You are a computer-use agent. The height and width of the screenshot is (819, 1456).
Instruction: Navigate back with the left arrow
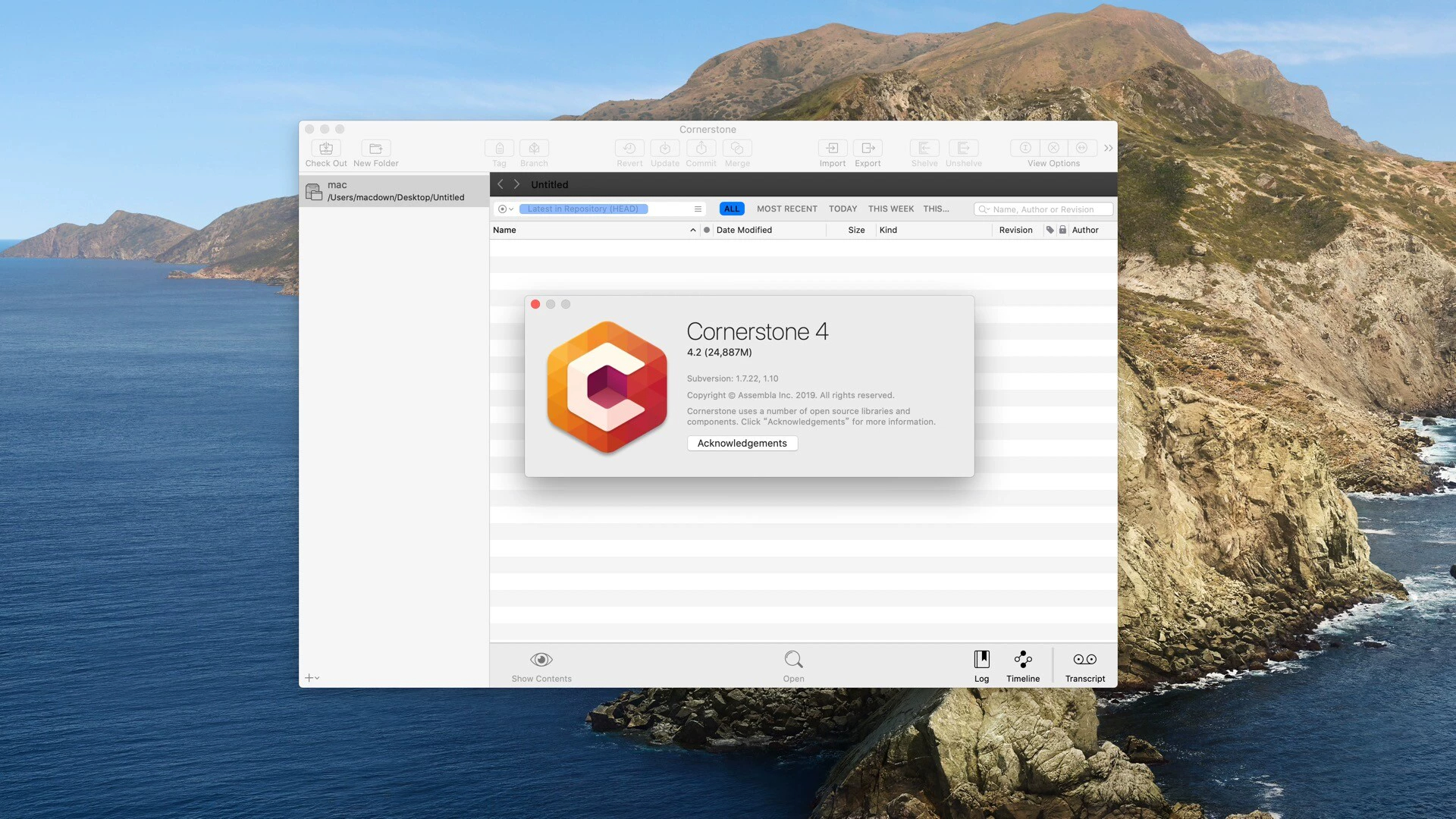tap(500, 184)
